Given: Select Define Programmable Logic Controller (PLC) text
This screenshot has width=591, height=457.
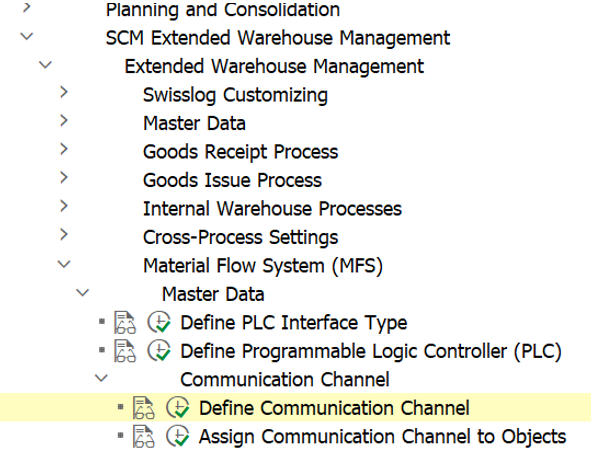Looking at the screenshot, I should (x=371, y=351).
